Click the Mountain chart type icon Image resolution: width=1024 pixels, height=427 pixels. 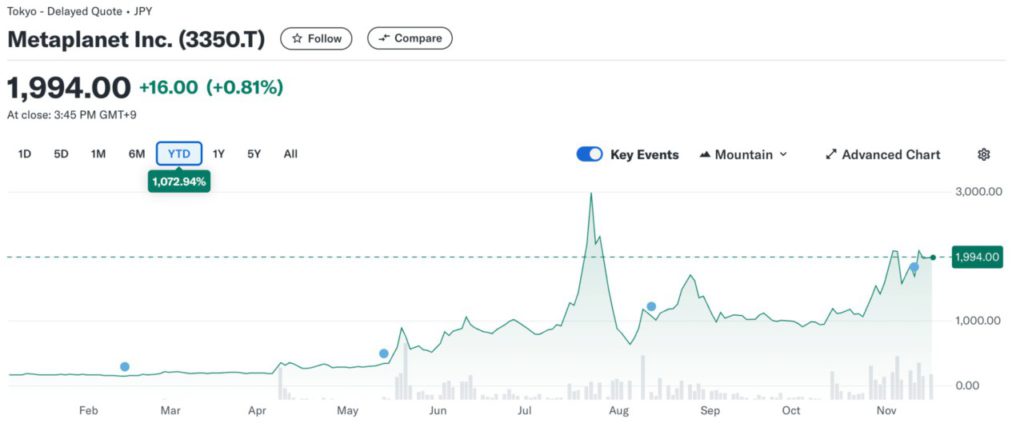[x=705, y=155]
